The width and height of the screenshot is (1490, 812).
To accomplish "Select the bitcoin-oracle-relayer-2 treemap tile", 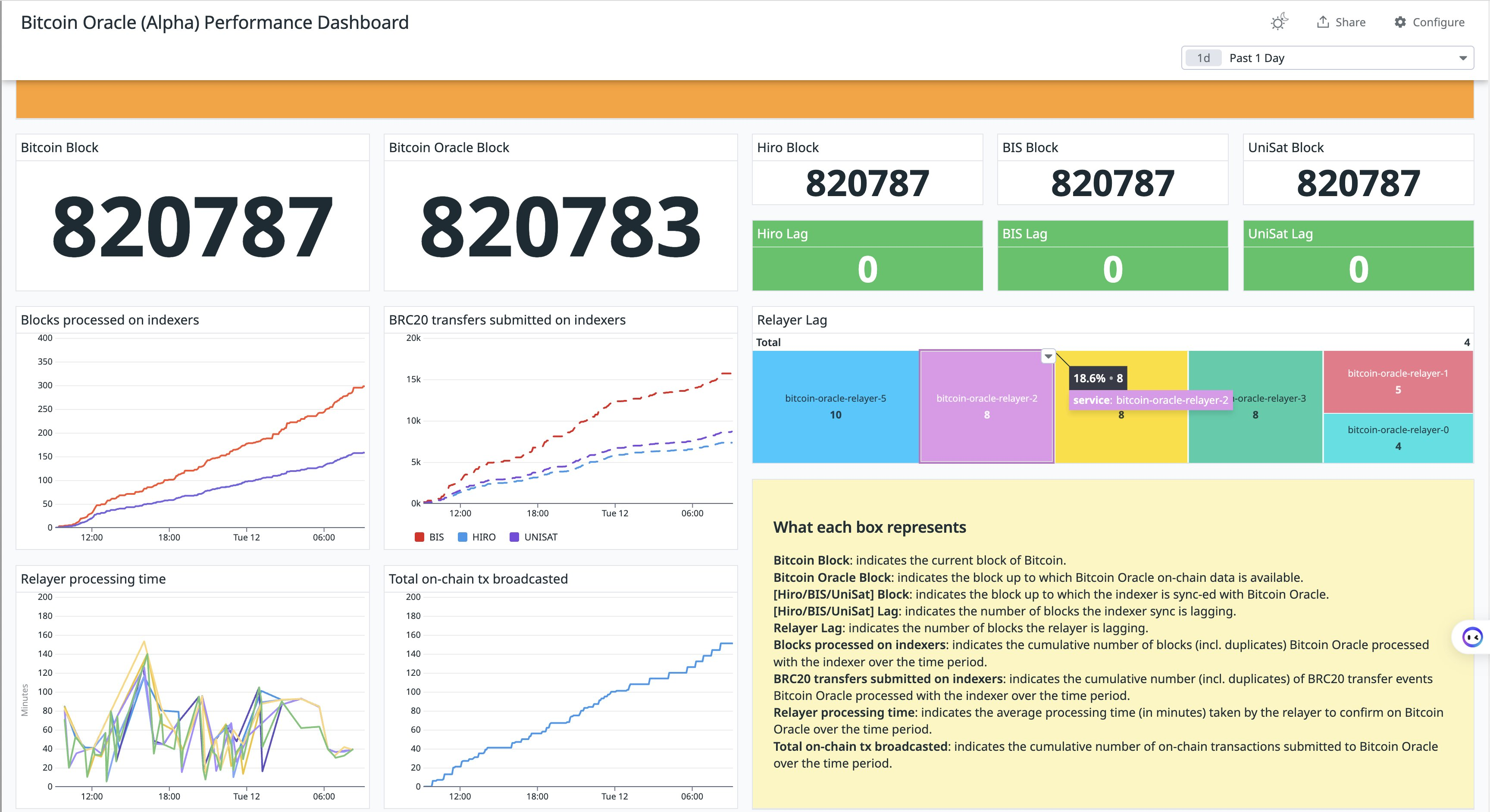I will 987,406.
